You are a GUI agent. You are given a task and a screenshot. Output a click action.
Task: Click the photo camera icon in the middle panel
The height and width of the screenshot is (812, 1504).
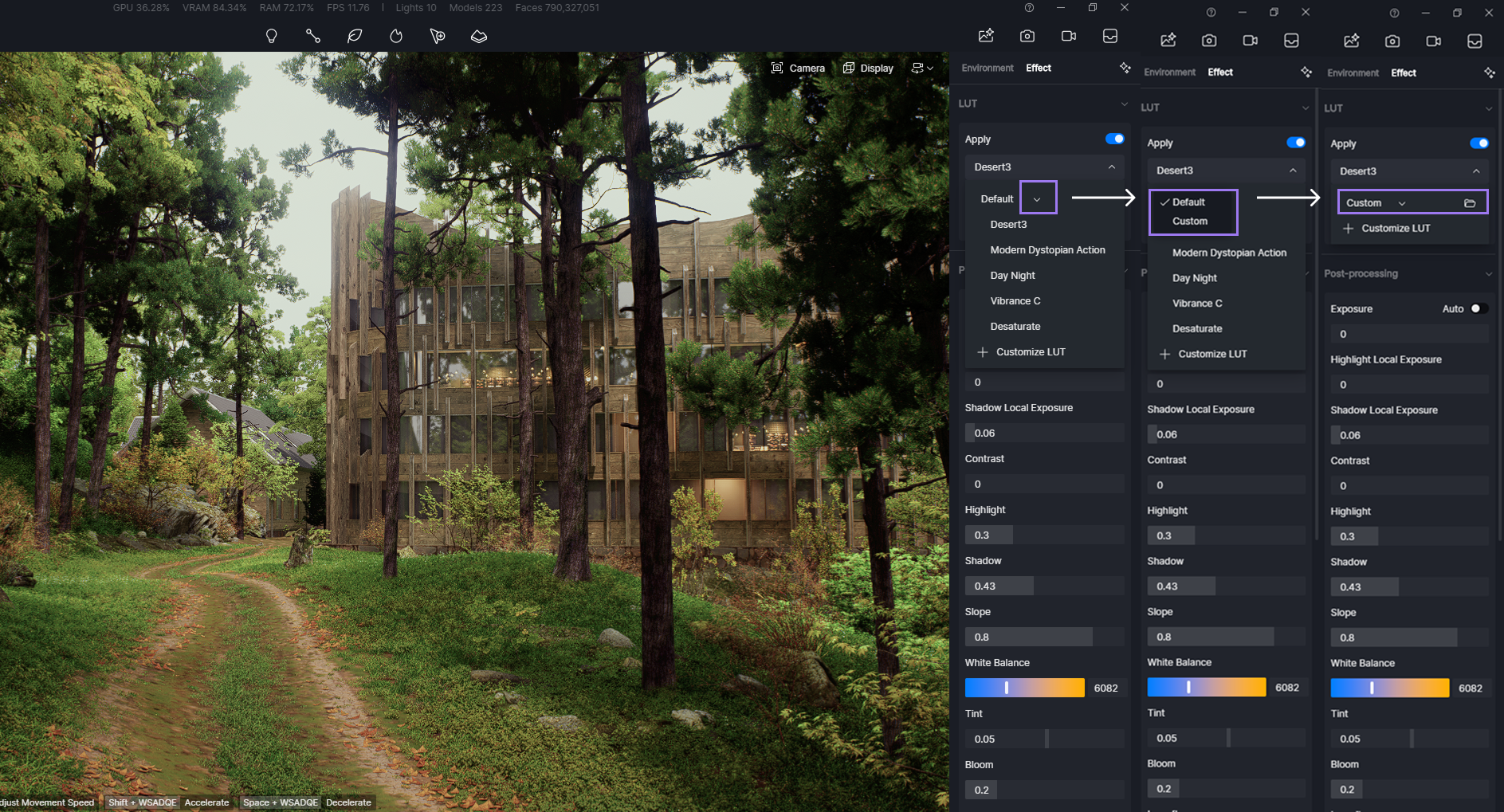(1209, 41)
